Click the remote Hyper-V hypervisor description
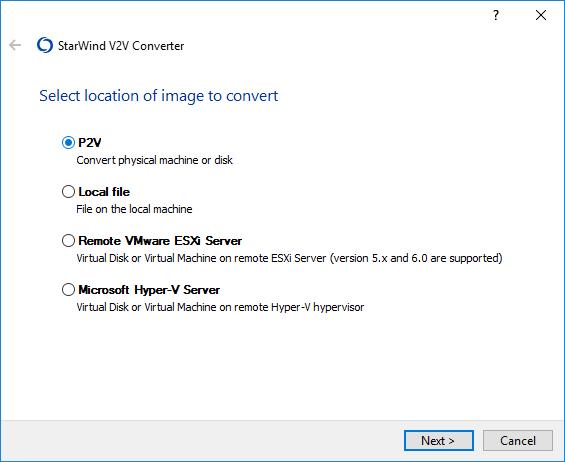 coord(220,307)
